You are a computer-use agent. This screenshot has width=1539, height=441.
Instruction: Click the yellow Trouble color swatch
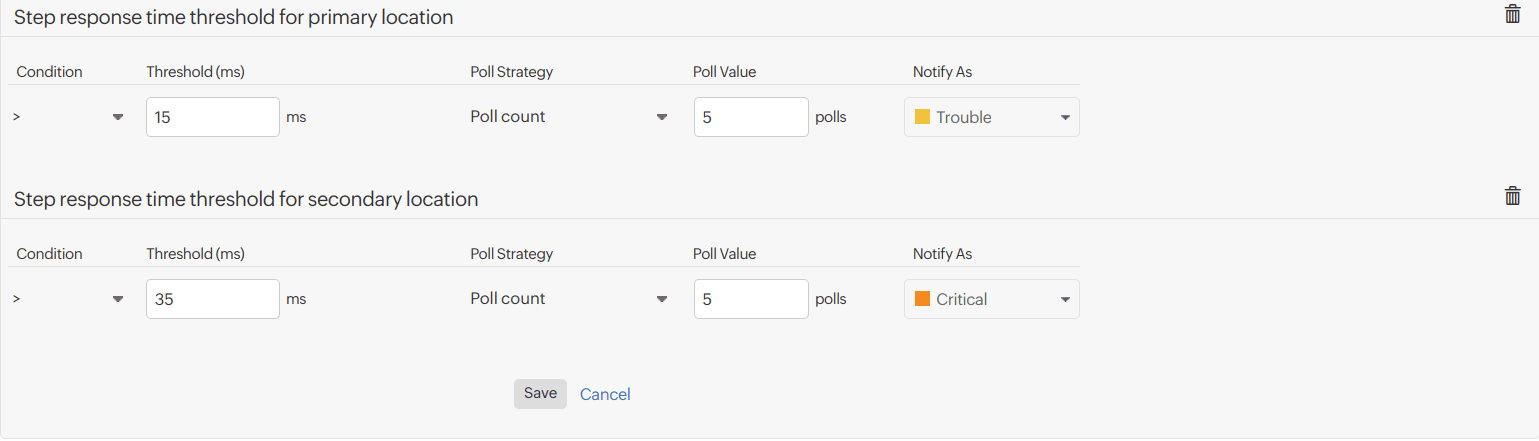tap(922, 117)
